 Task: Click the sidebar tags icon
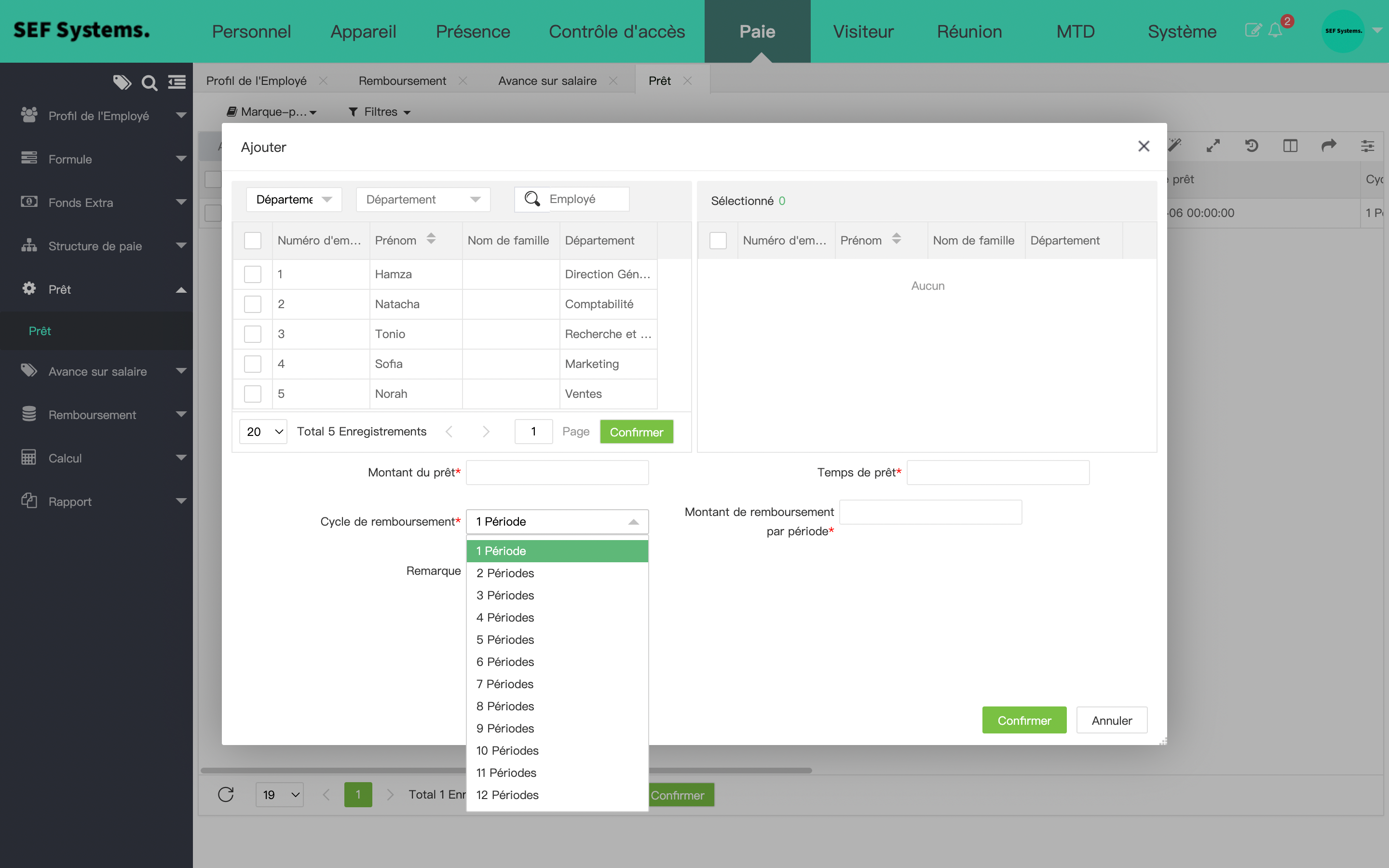pyautogui.click(x=122, y=82)
